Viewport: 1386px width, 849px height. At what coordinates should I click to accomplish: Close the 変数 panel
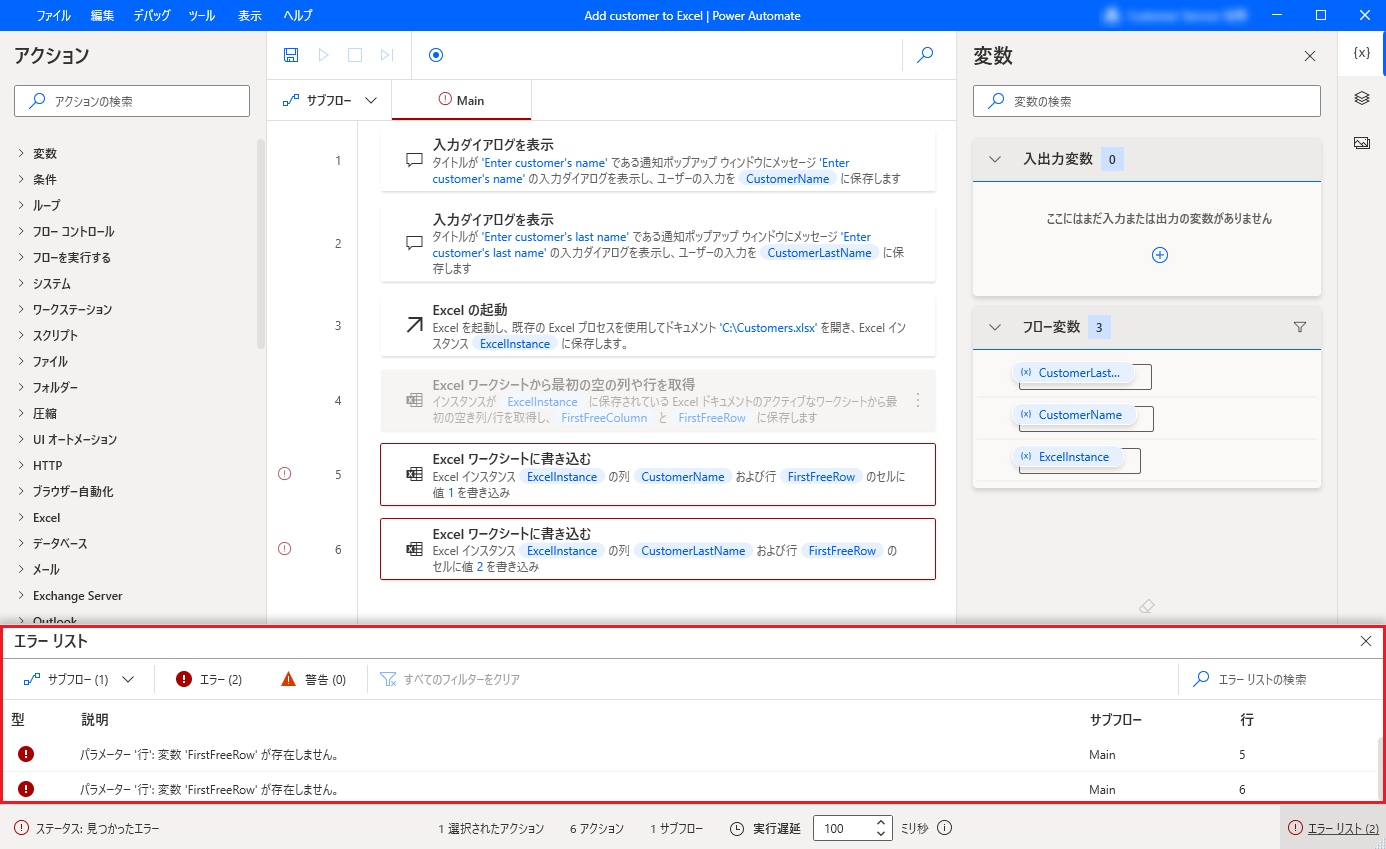[x=1310, y=56]
